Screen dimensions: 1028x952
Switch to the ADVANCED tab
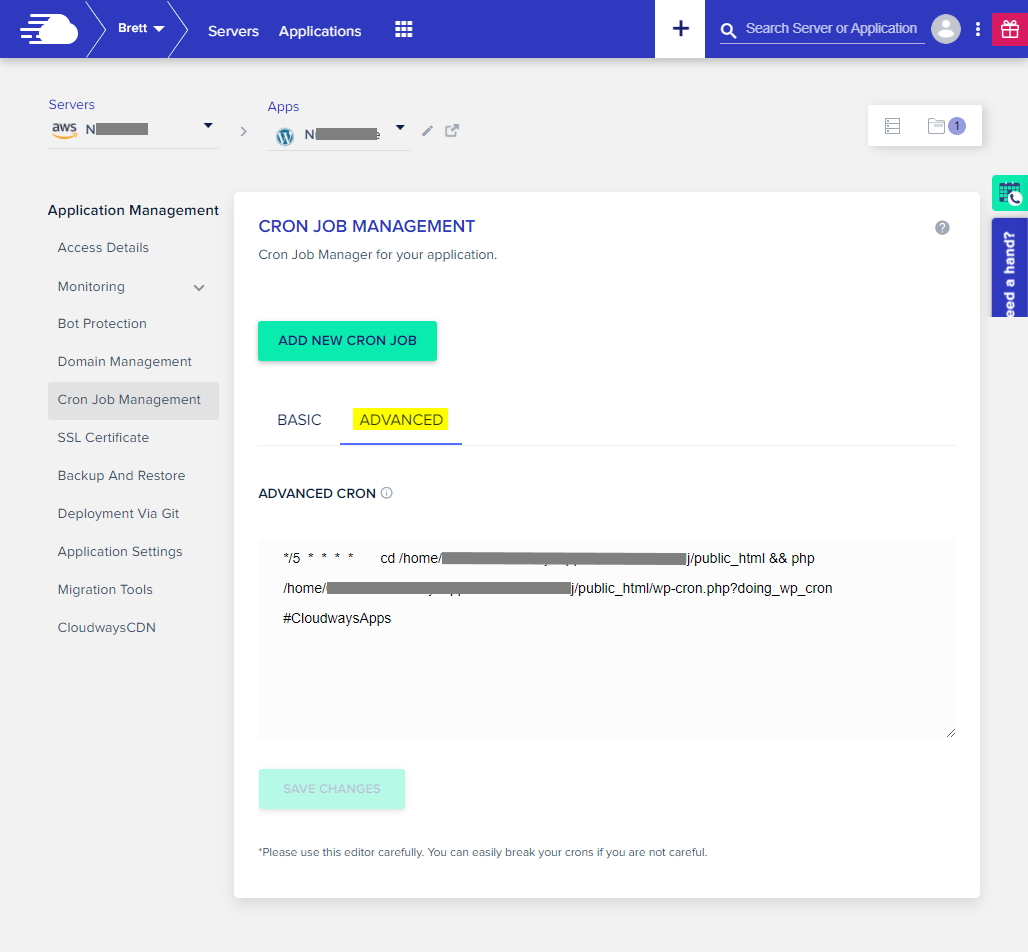[x=401, y=420]
